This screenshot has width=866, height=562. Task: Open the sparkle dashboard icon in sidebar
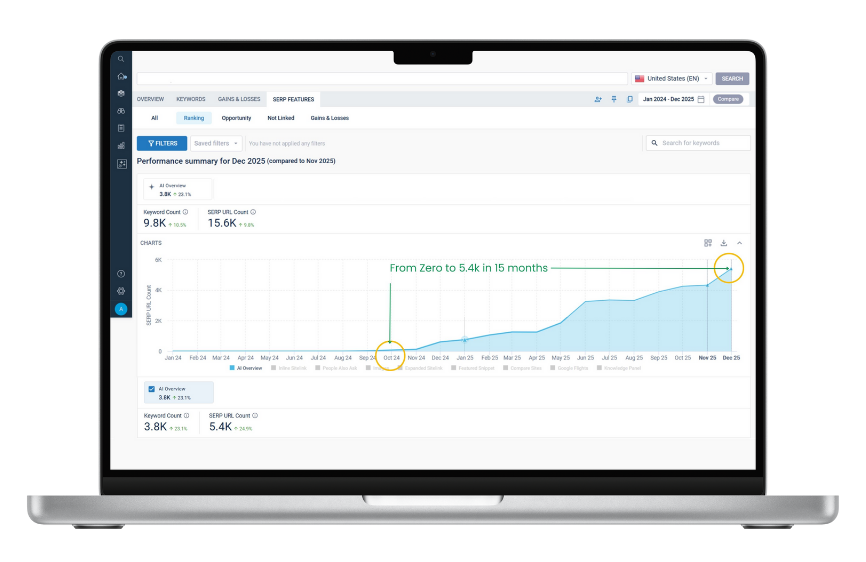coord(122,164)
